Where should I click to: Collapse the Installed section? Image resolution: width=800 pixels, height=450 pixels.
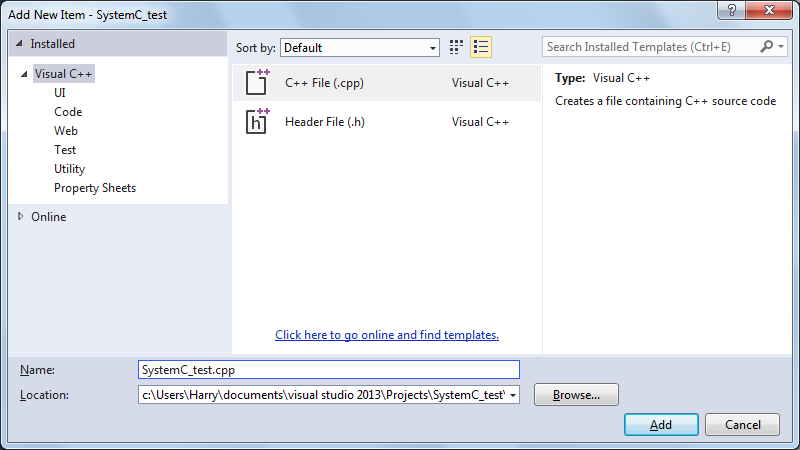(21, 44)
